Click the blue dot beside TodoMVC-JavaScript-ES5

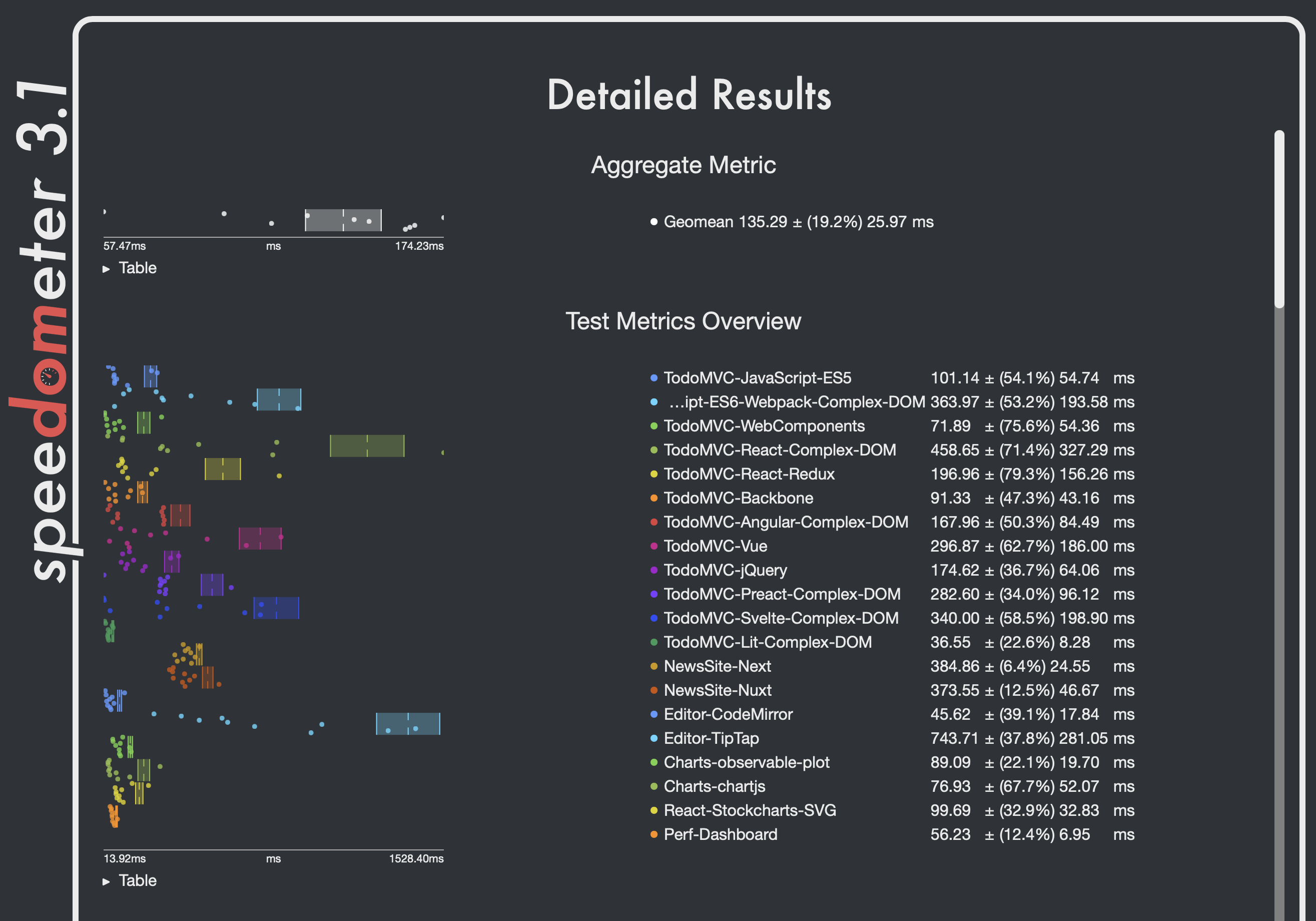(653, 378)
